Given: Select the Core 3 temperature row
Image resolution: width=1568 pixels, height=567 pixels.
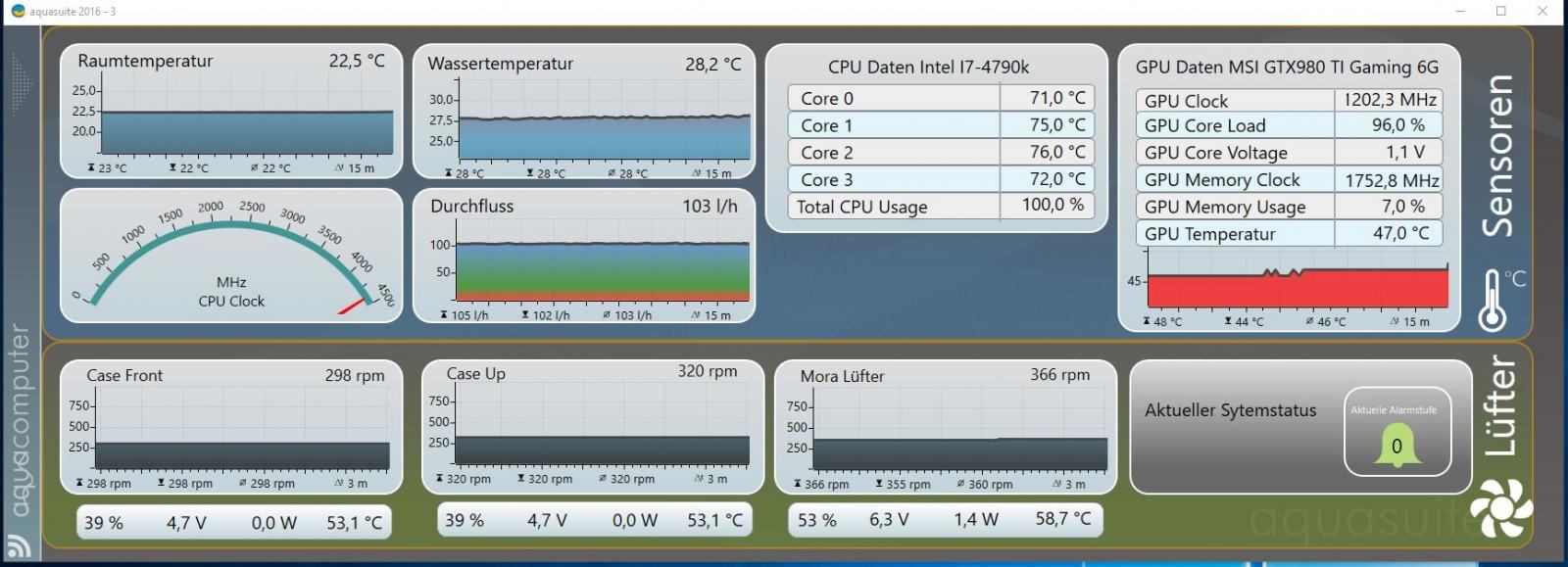Looking at the screenshot, I should click(x=941, y=179).
